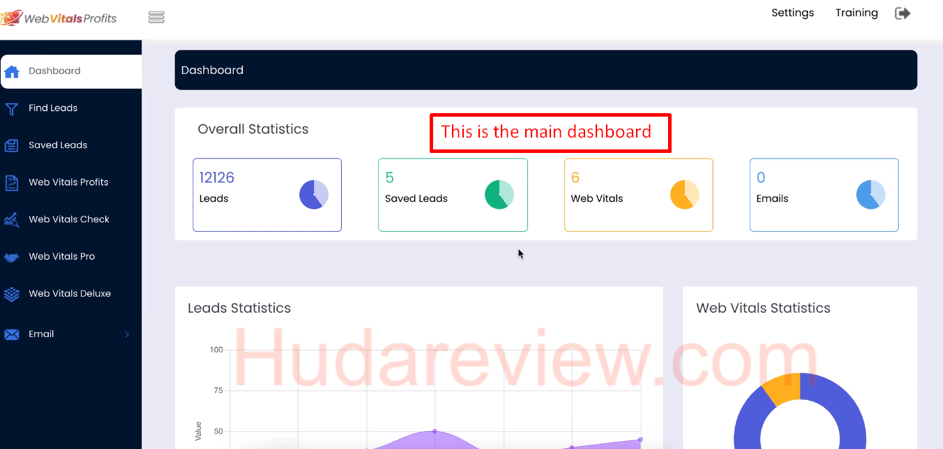
Task: Expand the Email submenu chevron
Action: [x=127, y=334]
